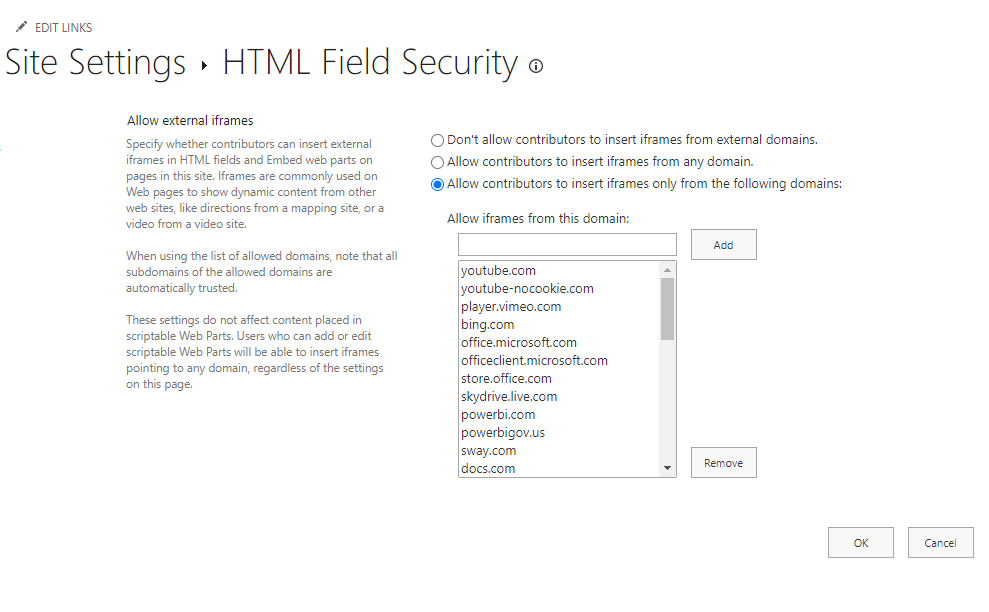Choose "Allow iframes from any domain" option

click(x=437, y=162)
